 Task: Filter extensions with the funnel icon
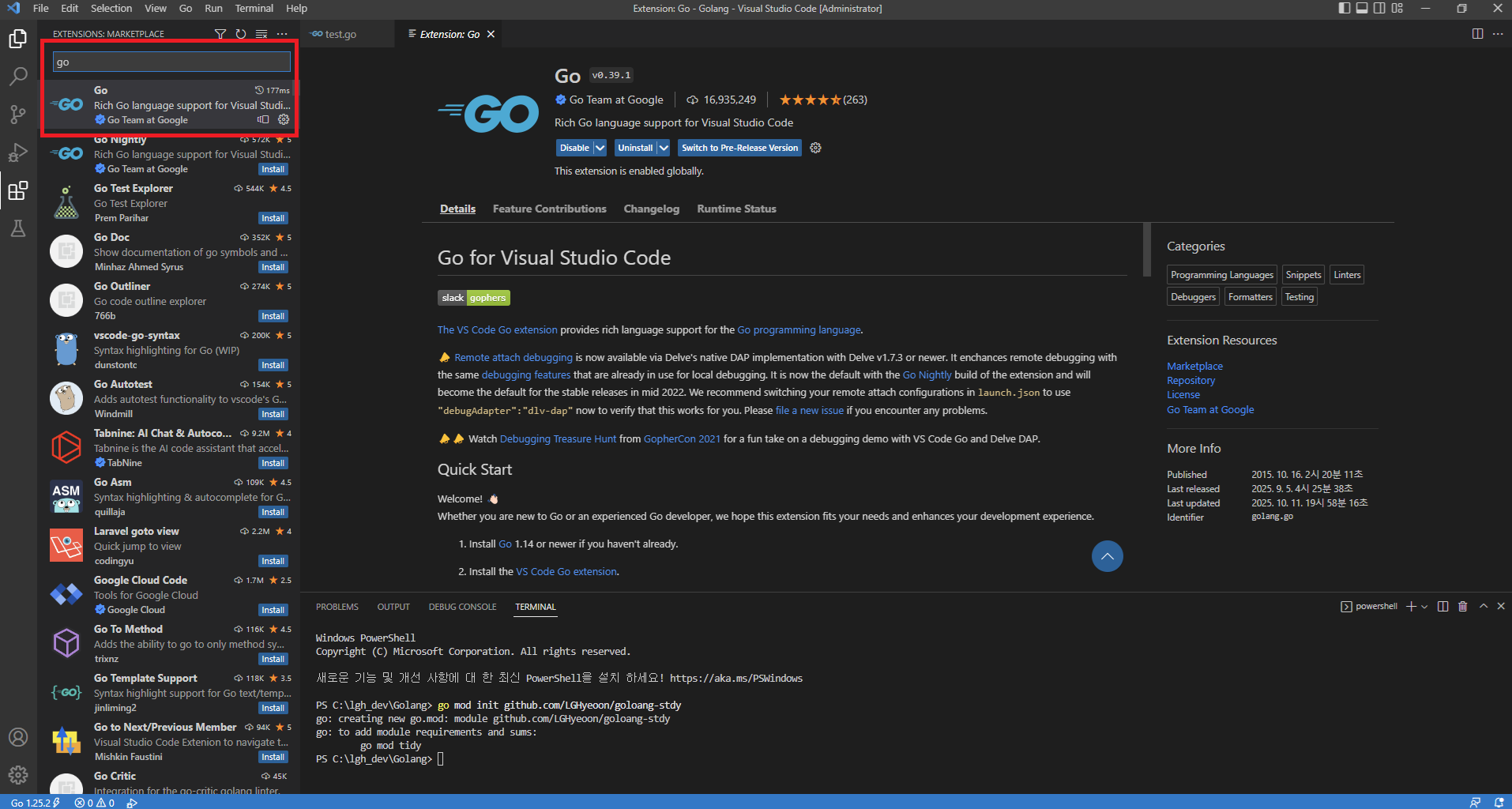(x=220, y=34)
